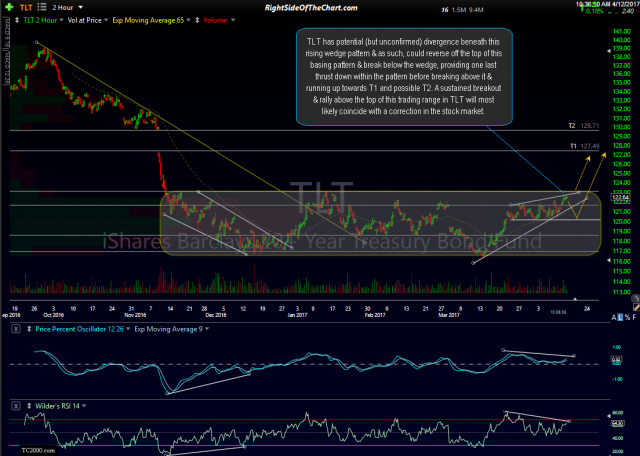Click the move handle beside Wilder's RSI

click(29, 406)
